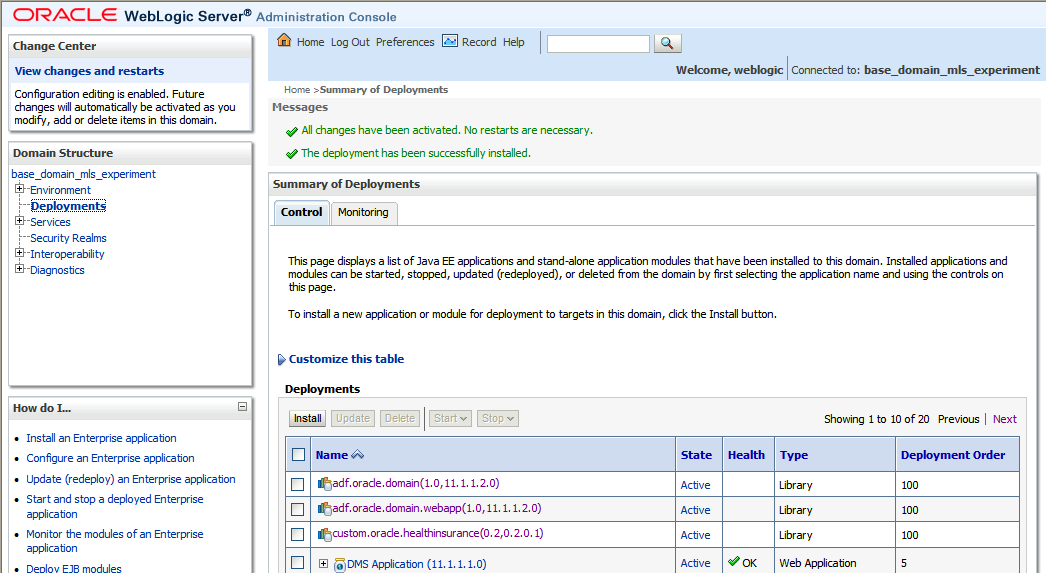Expand the Diagnostics tree node

[19, 269]
